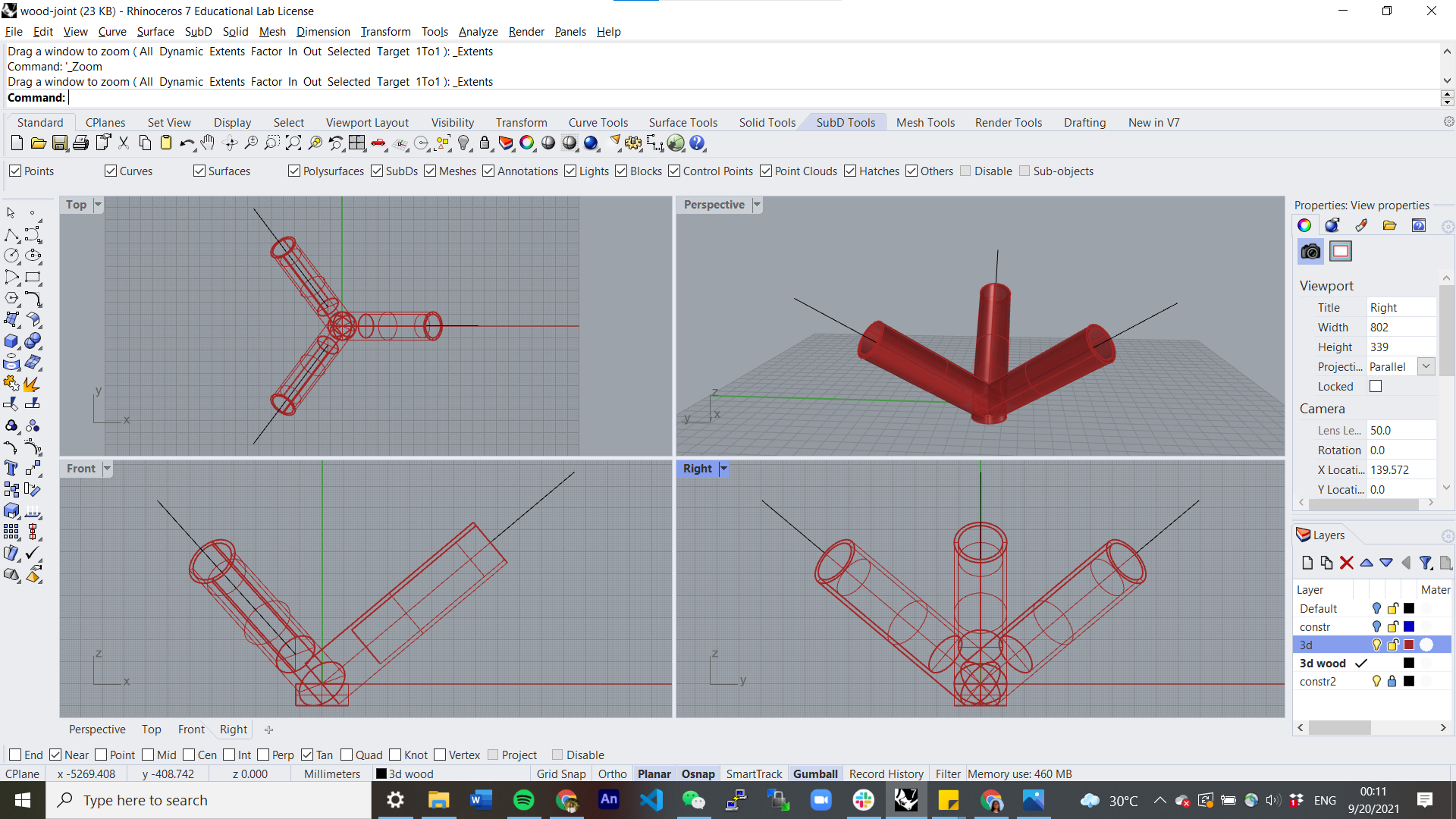Click the 3d layer red color swatch
This screenshot has height=819, width=1456.
[x=1409, y=645]
